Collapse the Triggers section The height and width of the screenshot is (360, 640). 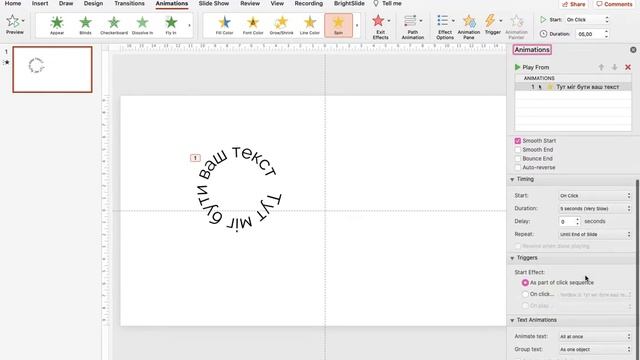tap(512, 258)
